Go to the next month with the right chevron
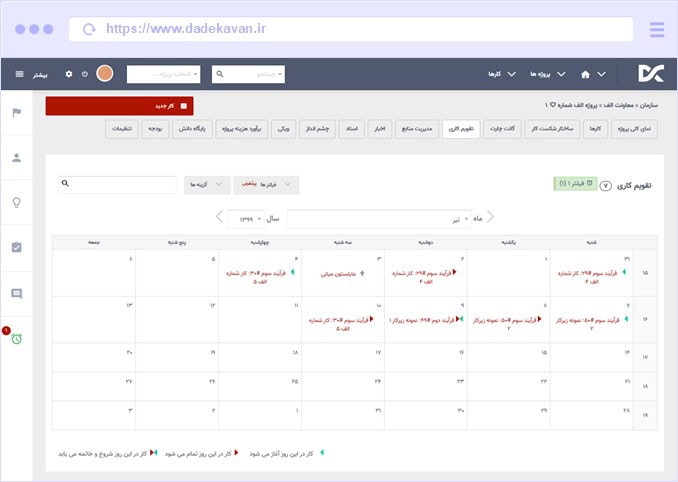678x482 pixels. pos(490,217)
